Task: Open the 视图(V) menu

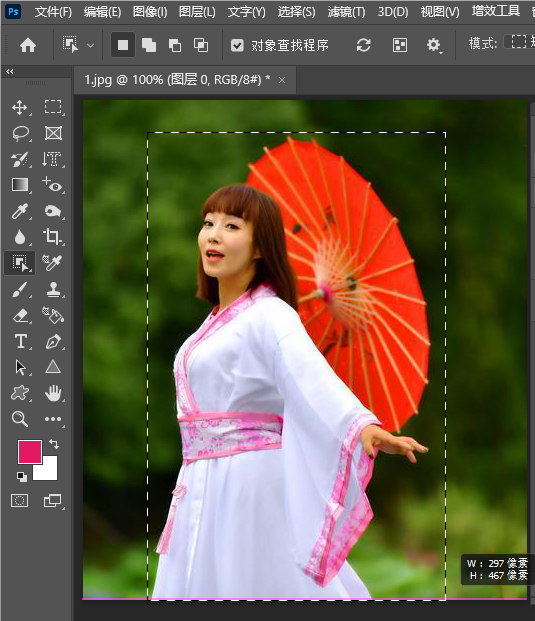Action: (x=440, y=12)
